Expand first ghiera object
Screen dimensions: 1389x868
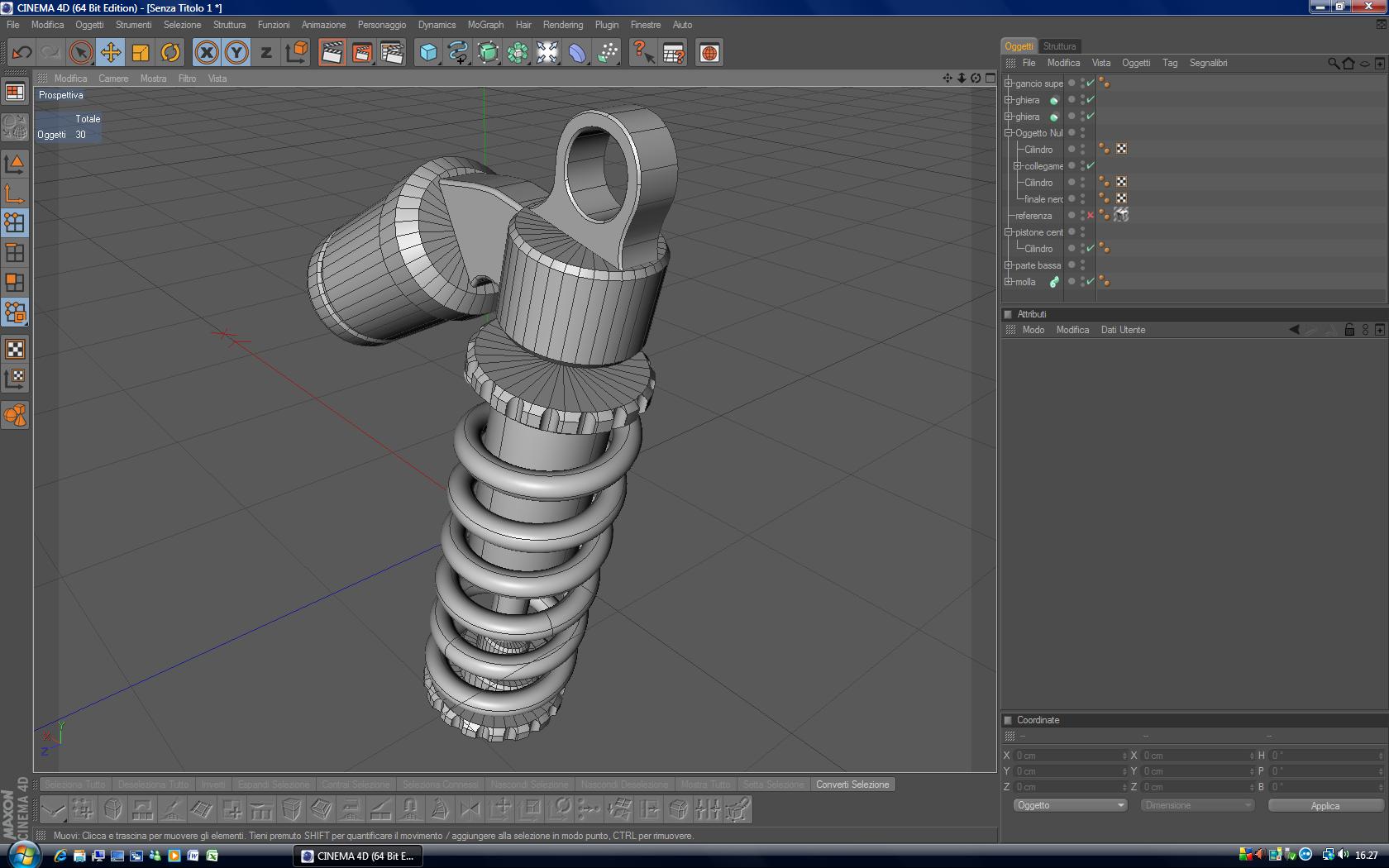(1009, 99)
